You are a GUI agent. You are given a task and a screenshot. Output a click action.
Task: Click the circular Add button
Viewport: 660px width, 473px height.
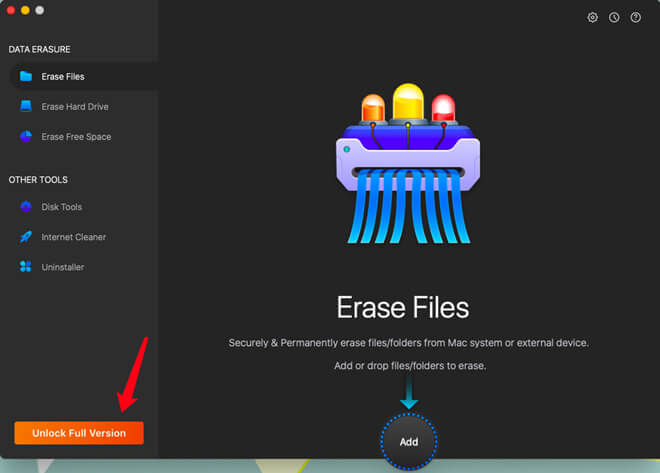(409, 441)
